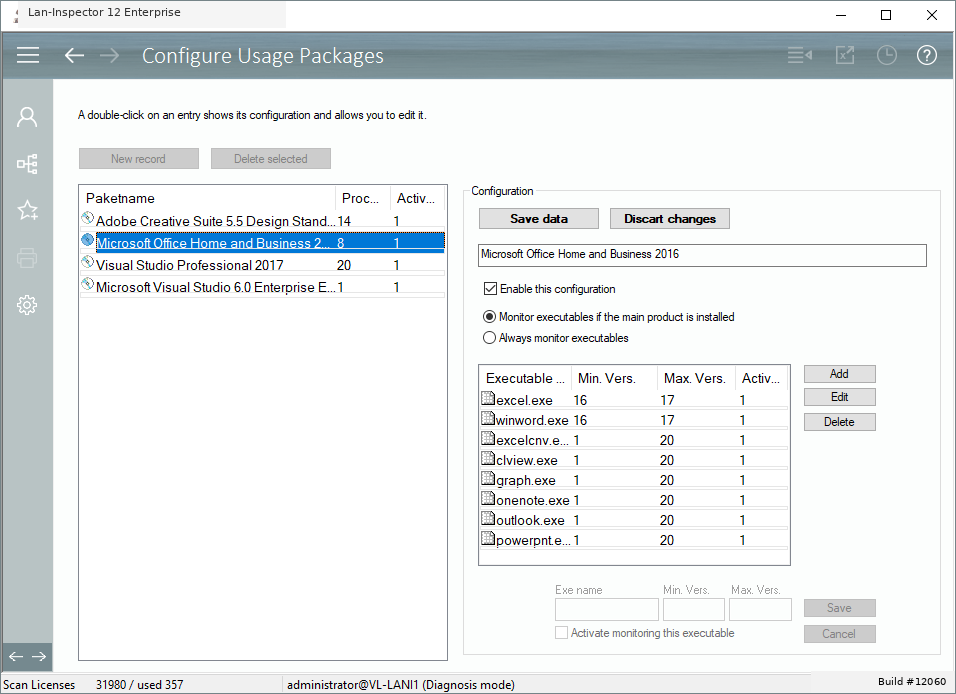Click the Cancel button for executable entry
This screenshot has height=694, width=956.
840,634
